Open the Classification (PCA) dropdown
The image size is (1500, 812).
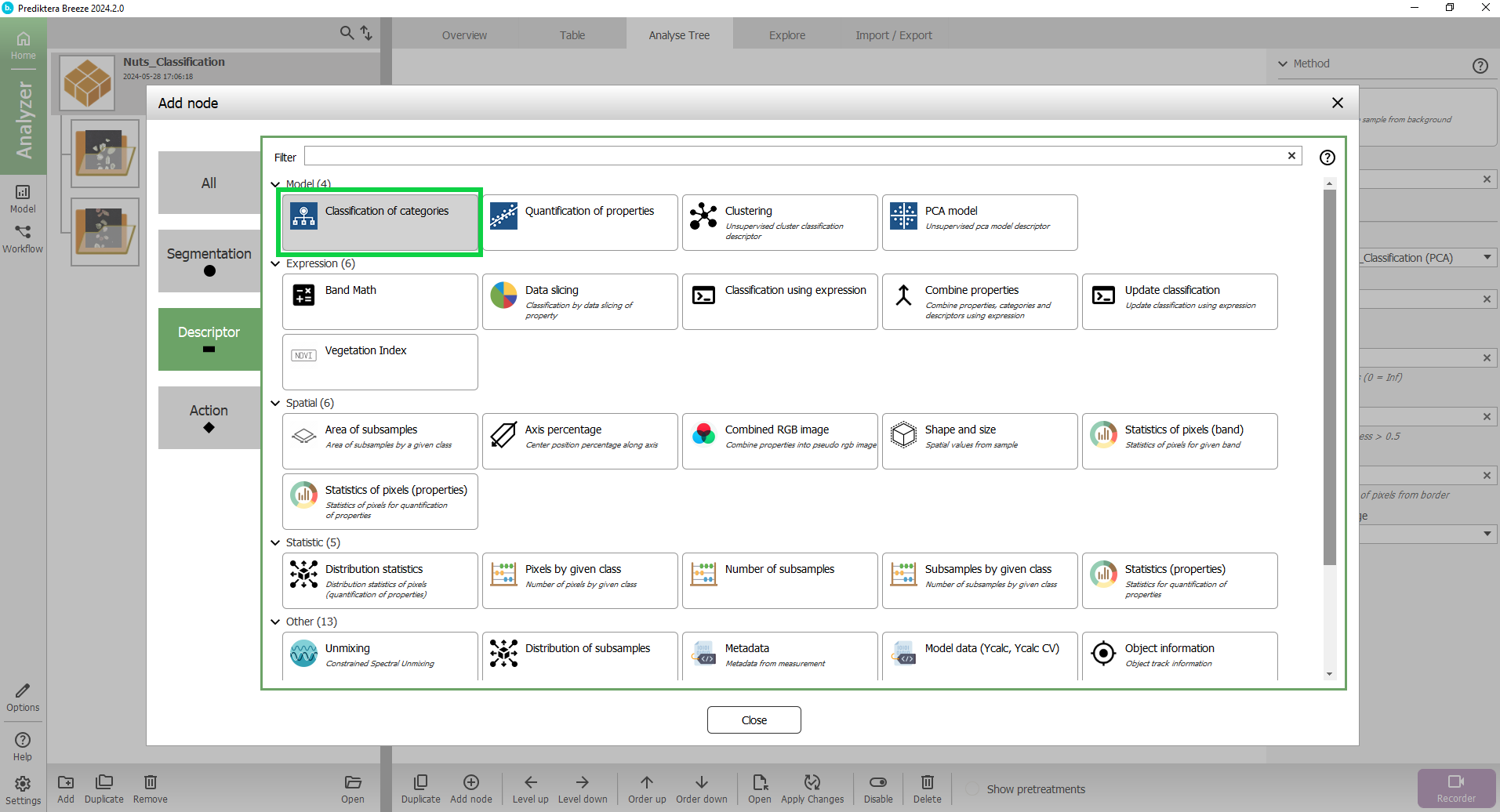point(1487,258)
